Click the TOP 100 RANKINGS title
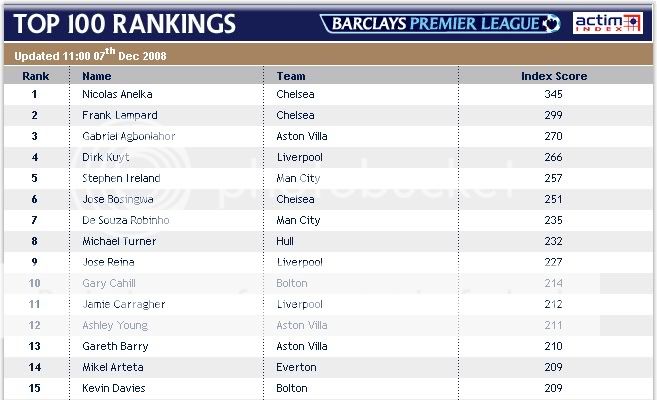This screenshot has height=400, width=657. coord(125,23)
